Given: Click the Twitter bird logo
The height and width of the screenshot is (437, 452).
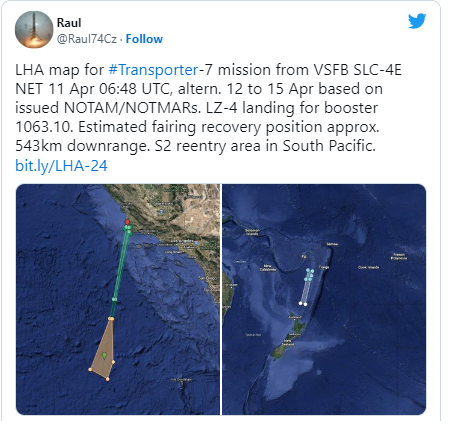Looking at the screenshot, I should [417, 21].
